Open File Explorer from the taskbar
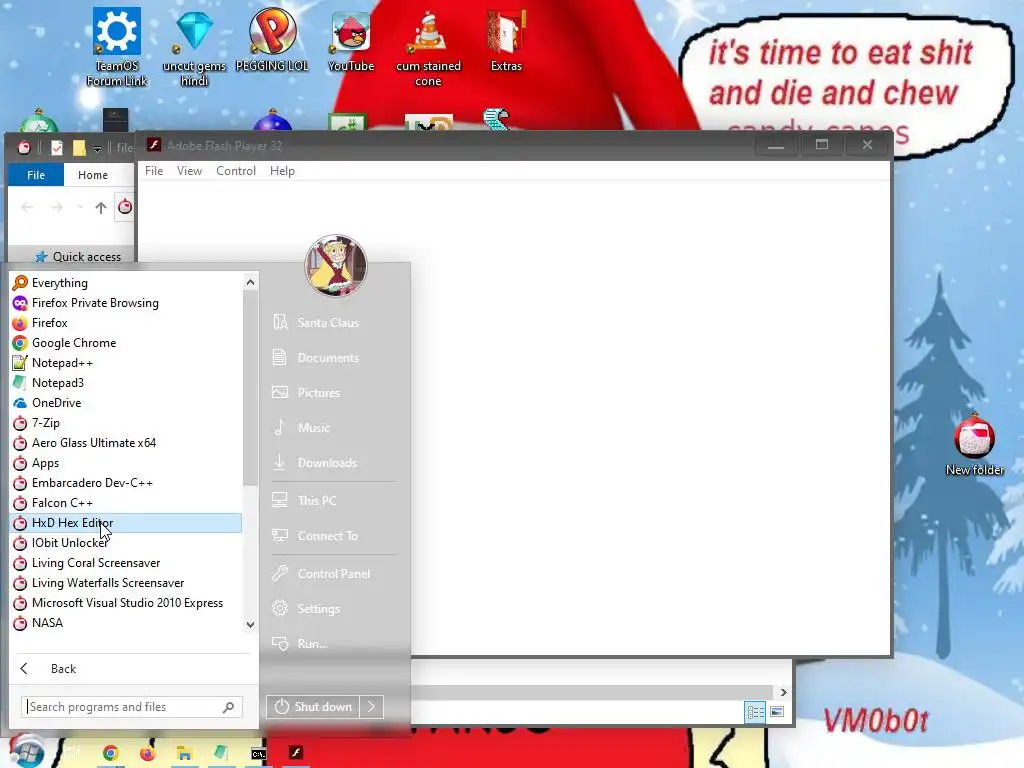Image resolution: width=1024 pixels, height=768 pixels. [x=184, y=754]
